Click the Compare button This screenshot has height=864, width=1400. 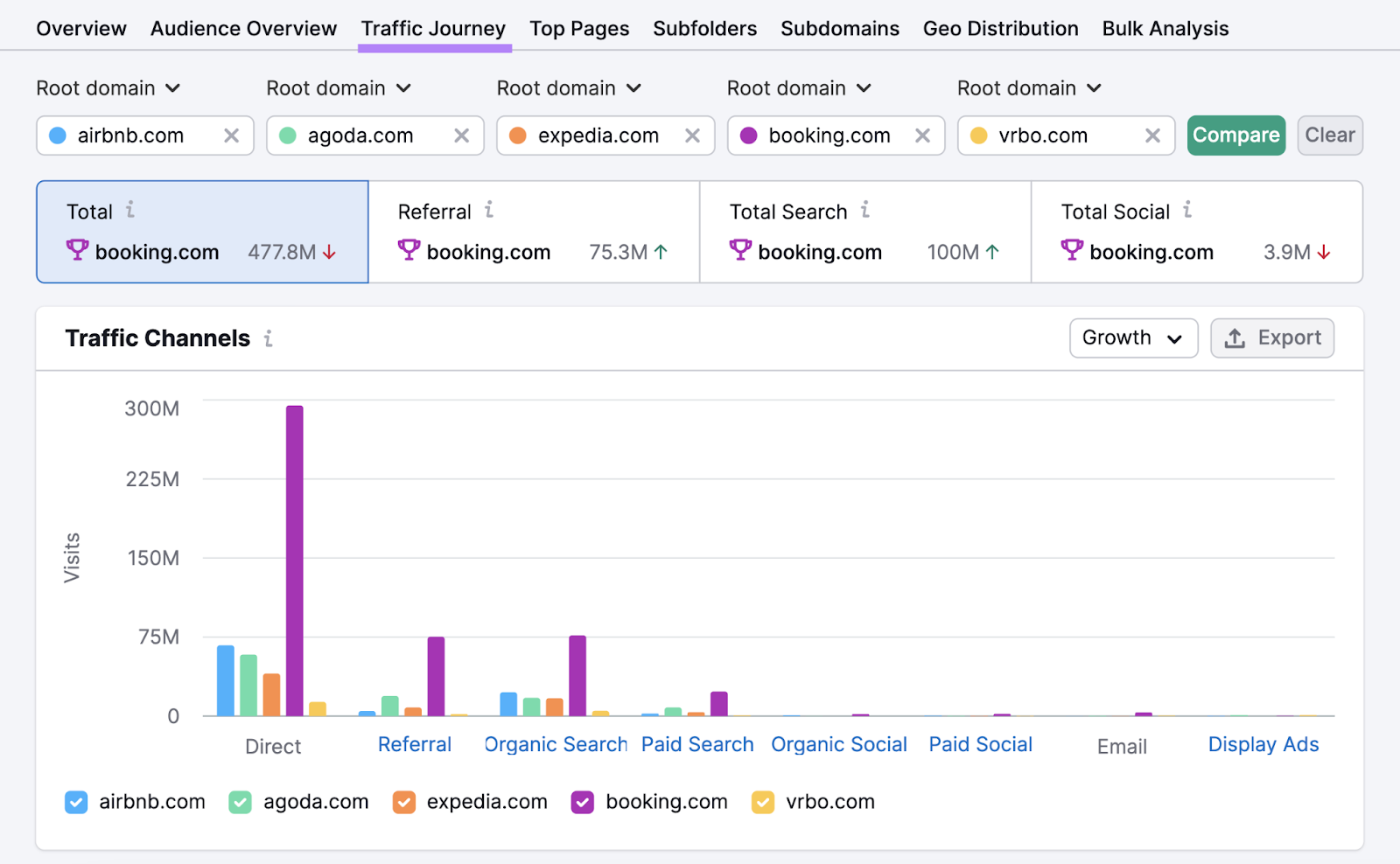[1235, 135]
